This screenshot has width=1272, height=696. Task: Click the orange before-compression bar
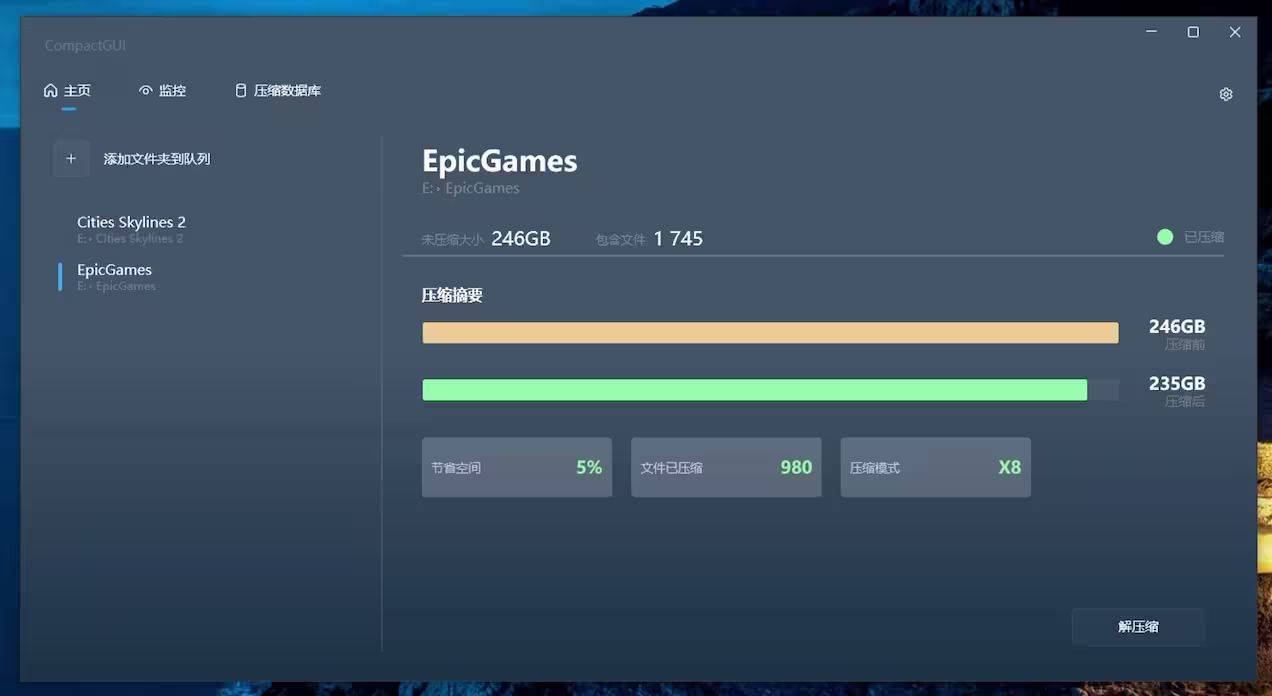tap(770, 333)
